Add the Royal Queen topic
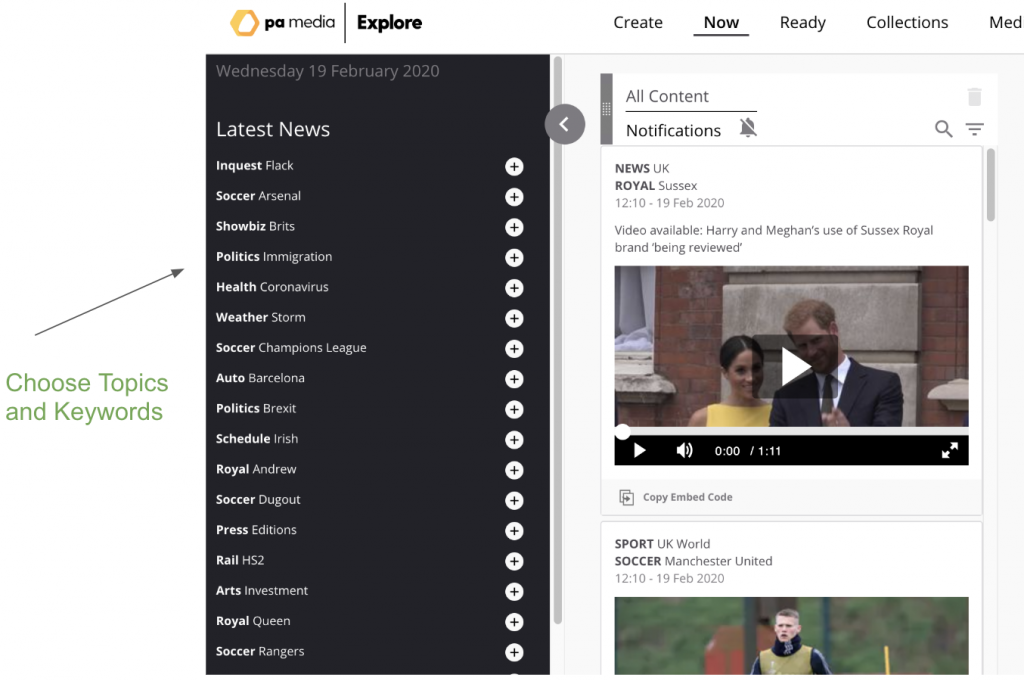The image size is (1024, 681). point(514,622)
